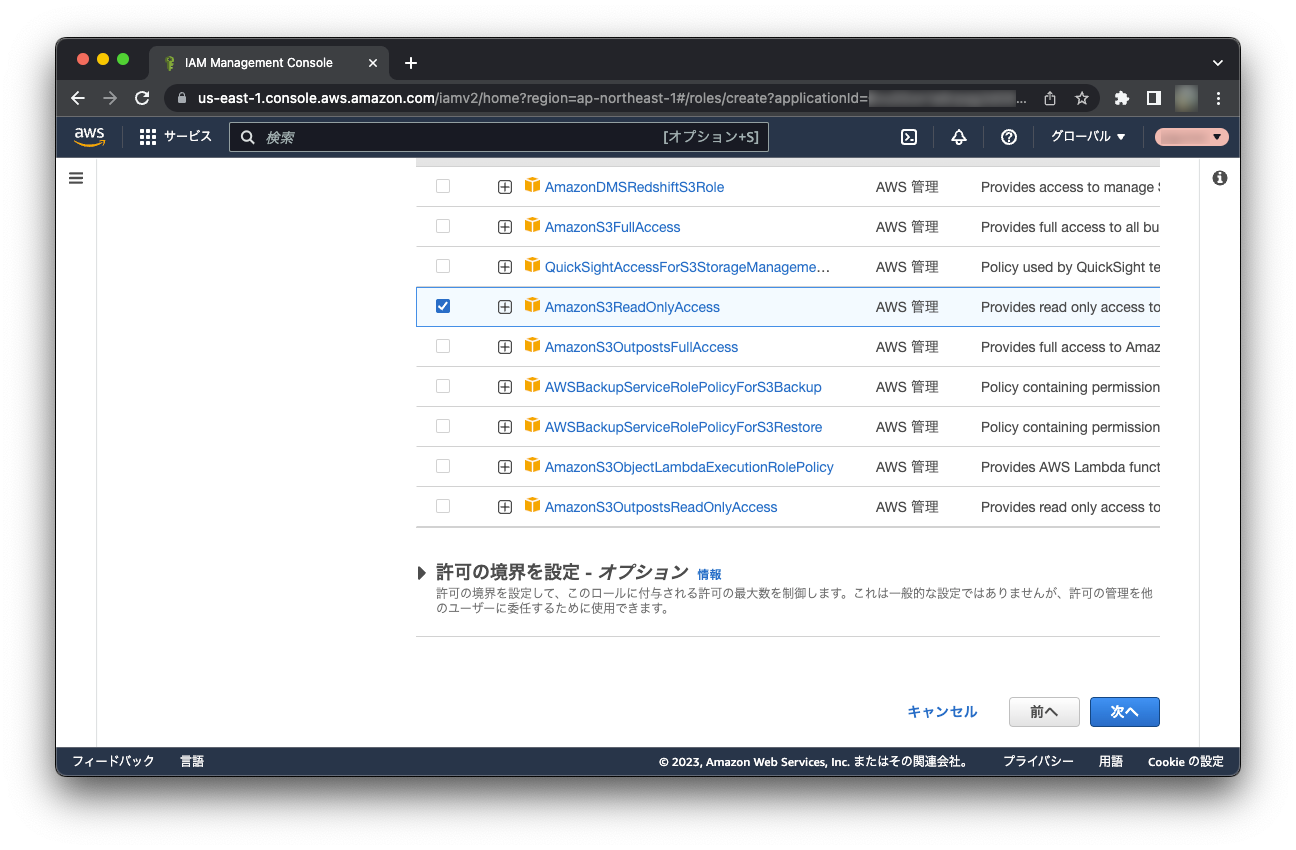The image size is (1296, 850).
Task: Click the Next (次へ) button
Action: pyautogui.click(x=1124, y=711)
